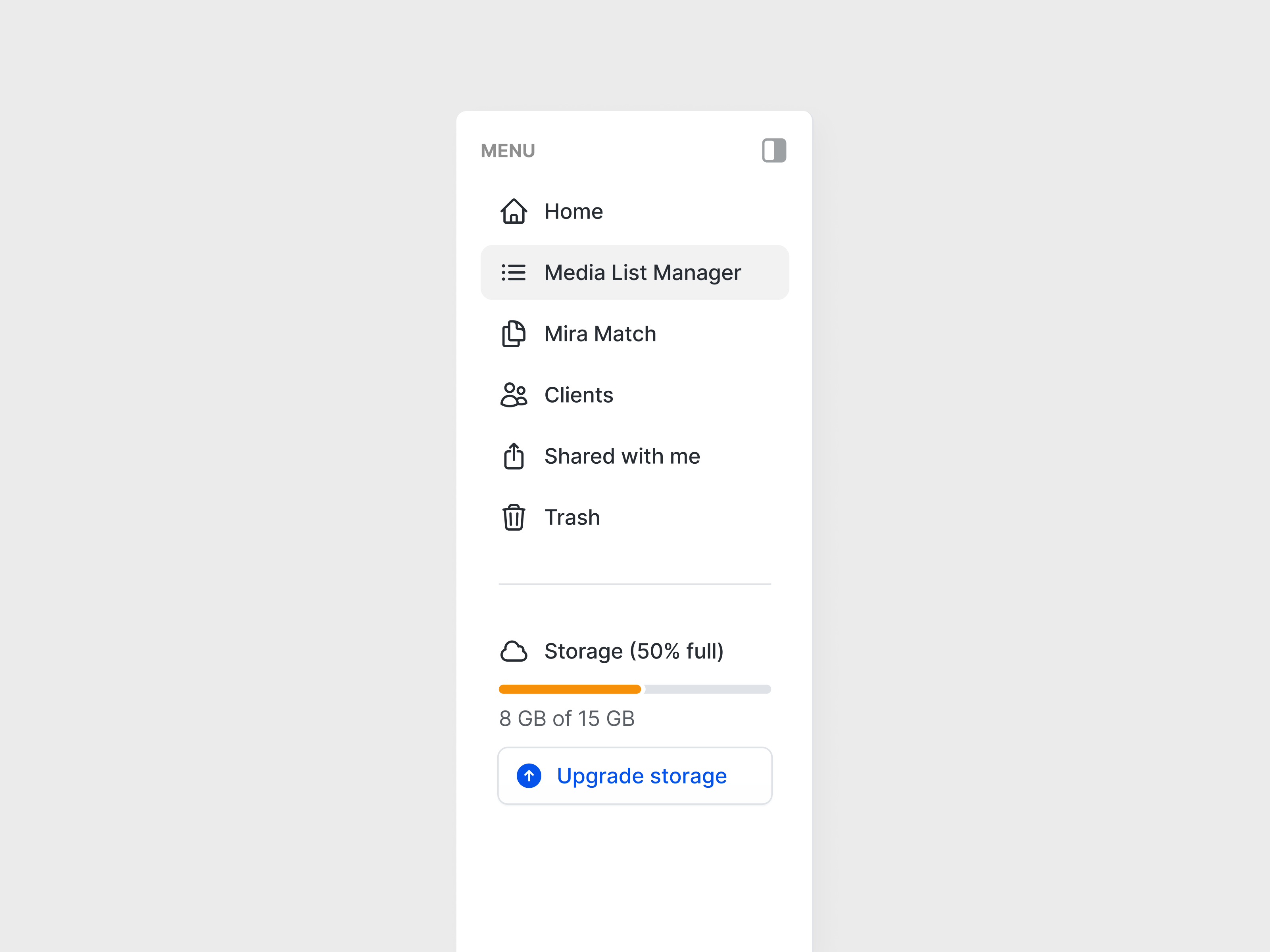This screenshot has height=952, width=1270.
Task: Click the Clients people icon
Action: pyautogui.click(x=513, y=395)
